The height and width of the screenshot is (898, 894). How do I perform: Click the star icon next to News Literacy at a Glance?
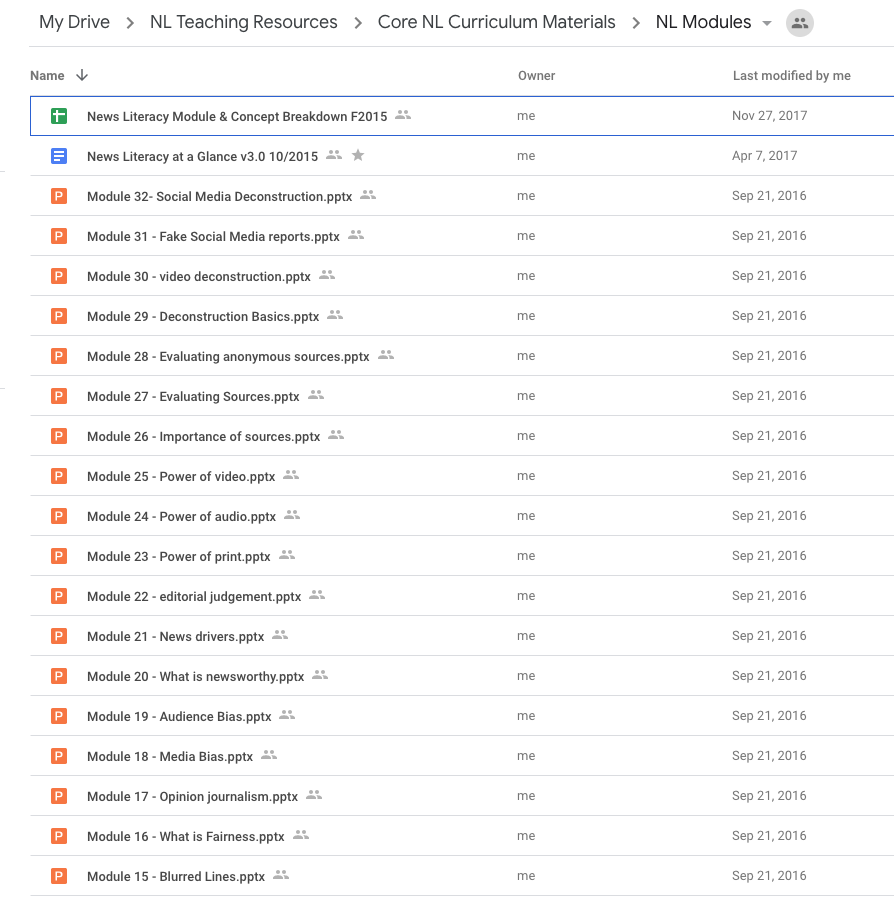[358, 155]
